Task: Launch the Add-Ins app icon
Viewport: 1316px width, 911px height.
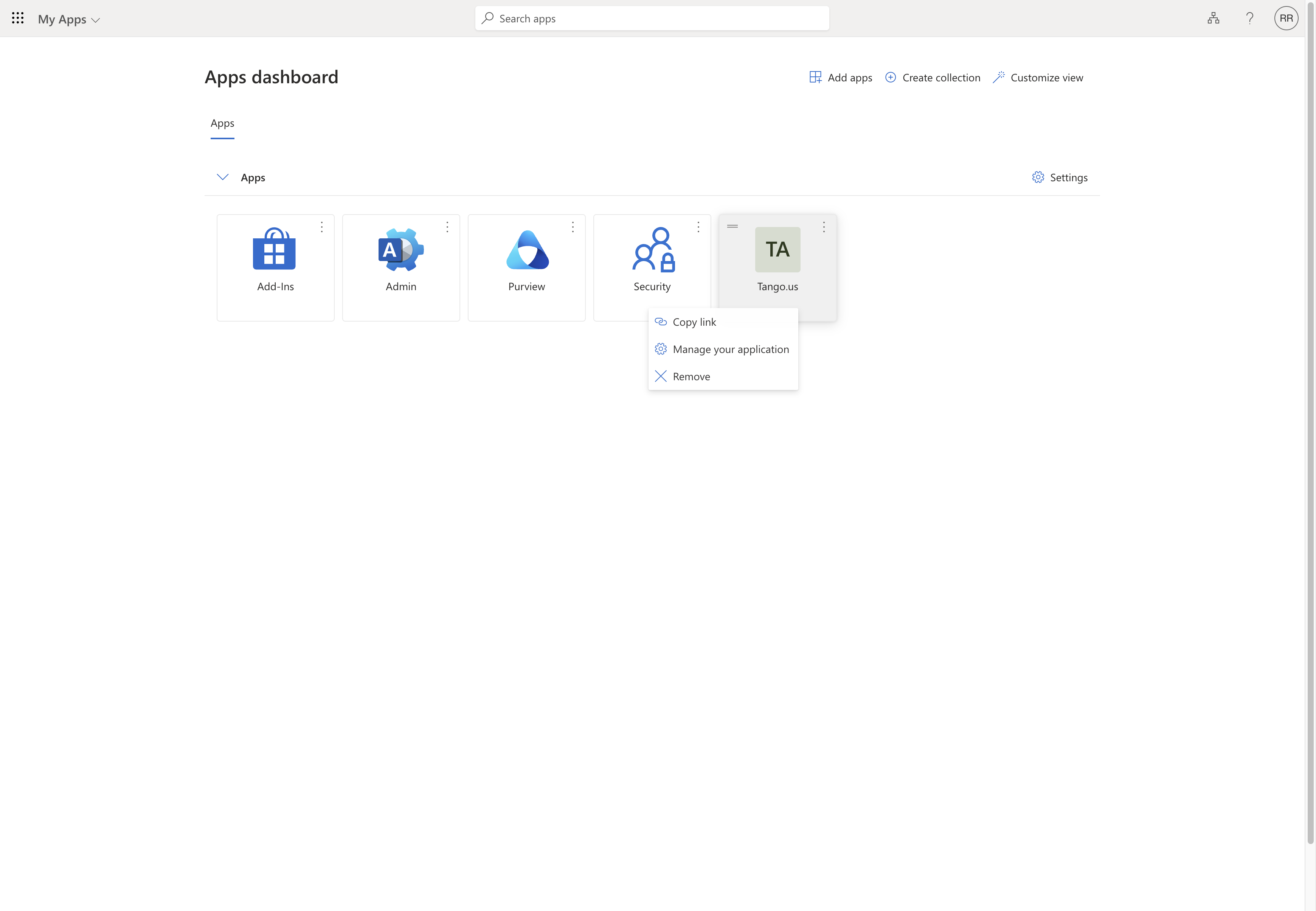Action: click(275, 249)
